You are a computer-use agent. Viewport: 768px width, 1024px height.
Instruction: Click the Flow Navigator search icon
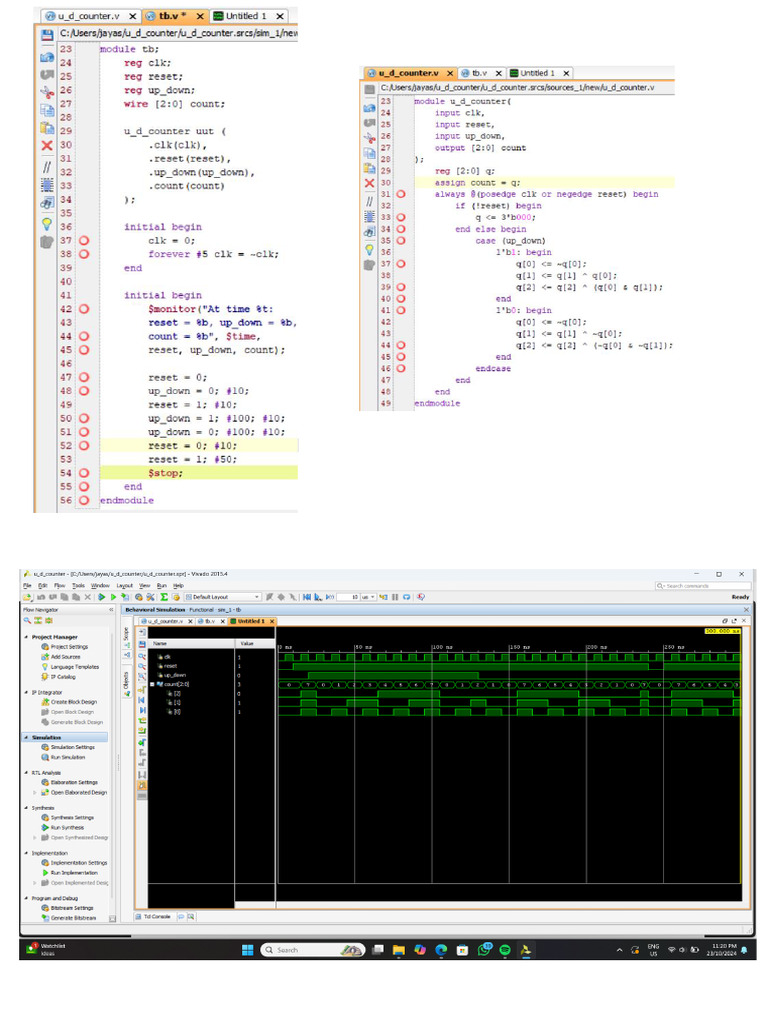tap(27, 620)
